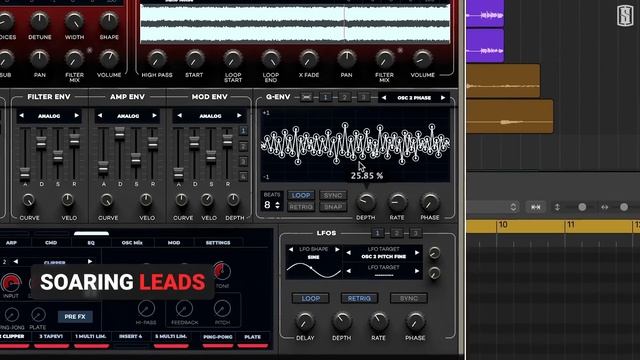Click the LOOP END knob
The width and height of the screenshot is (640, 360).
coord(271,60)
